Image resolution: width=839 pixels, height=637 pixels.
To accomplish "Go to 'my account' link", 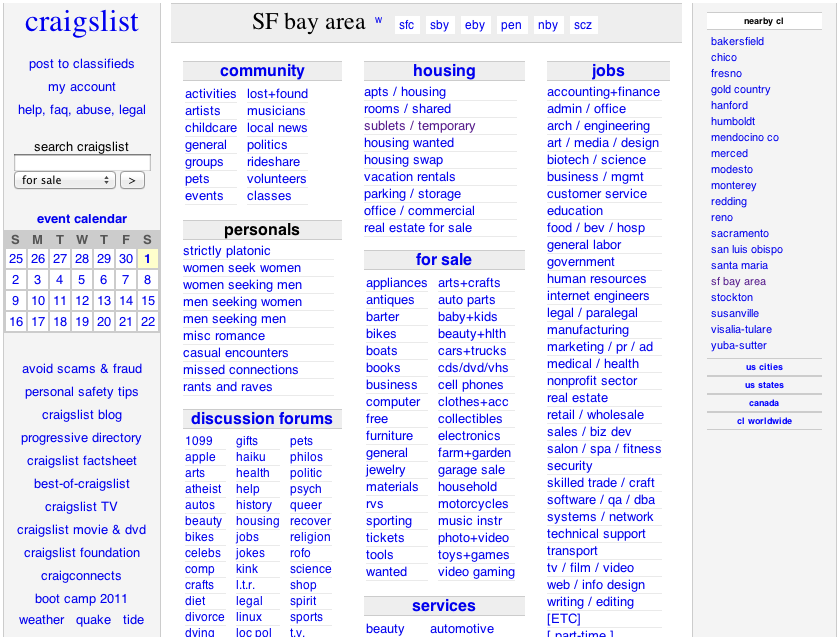I will click(82, 87).
